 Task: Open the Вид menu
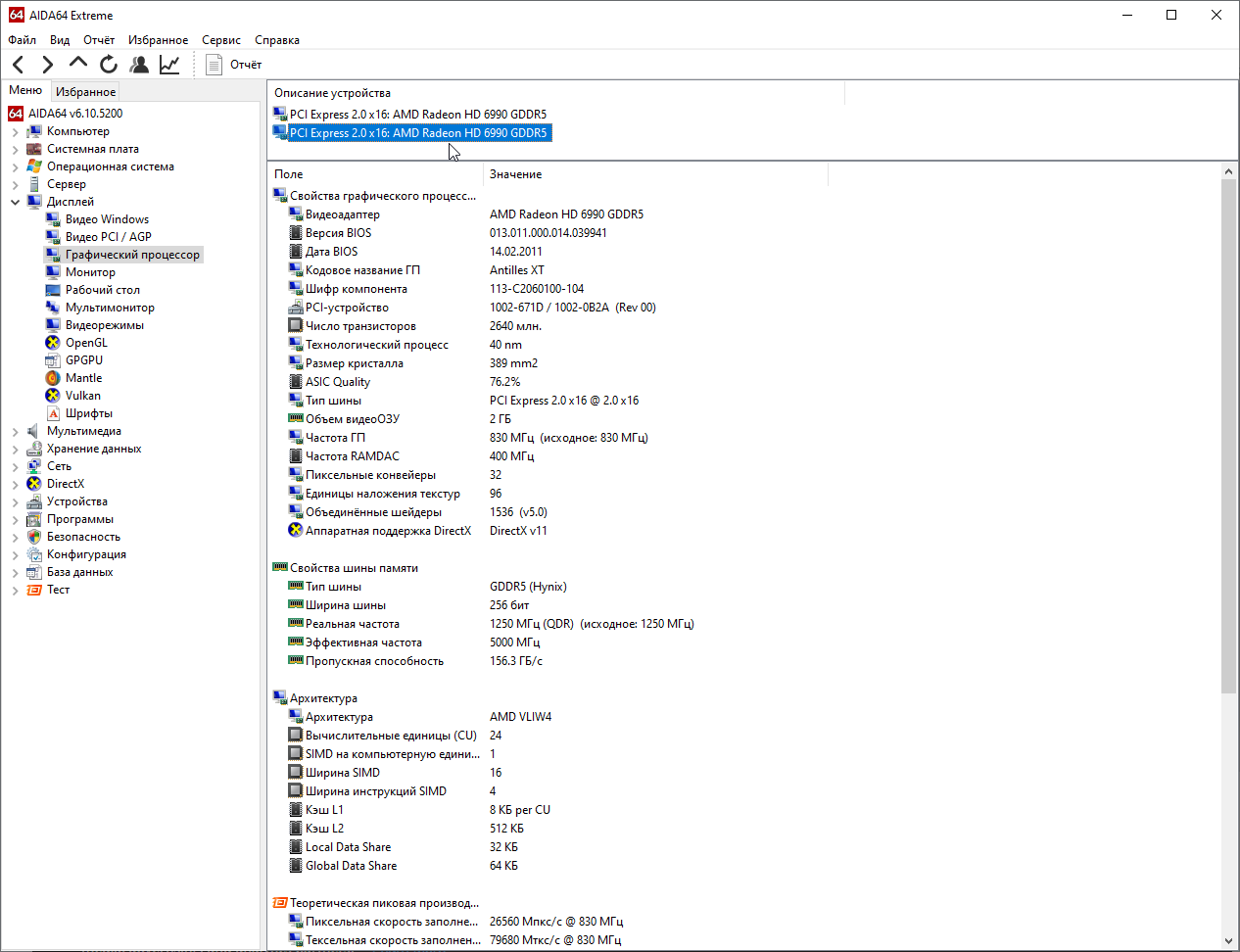pyautogui.click(x=60, y=40)
